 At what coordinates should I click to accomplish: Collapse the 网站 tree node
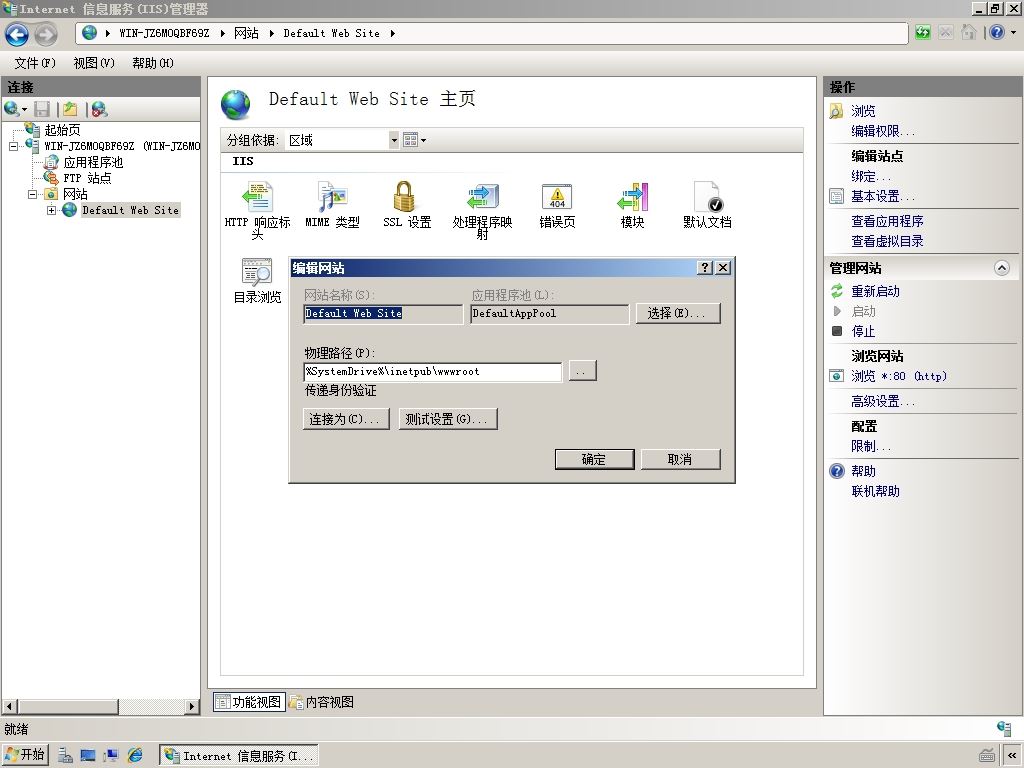click(32, 194)
